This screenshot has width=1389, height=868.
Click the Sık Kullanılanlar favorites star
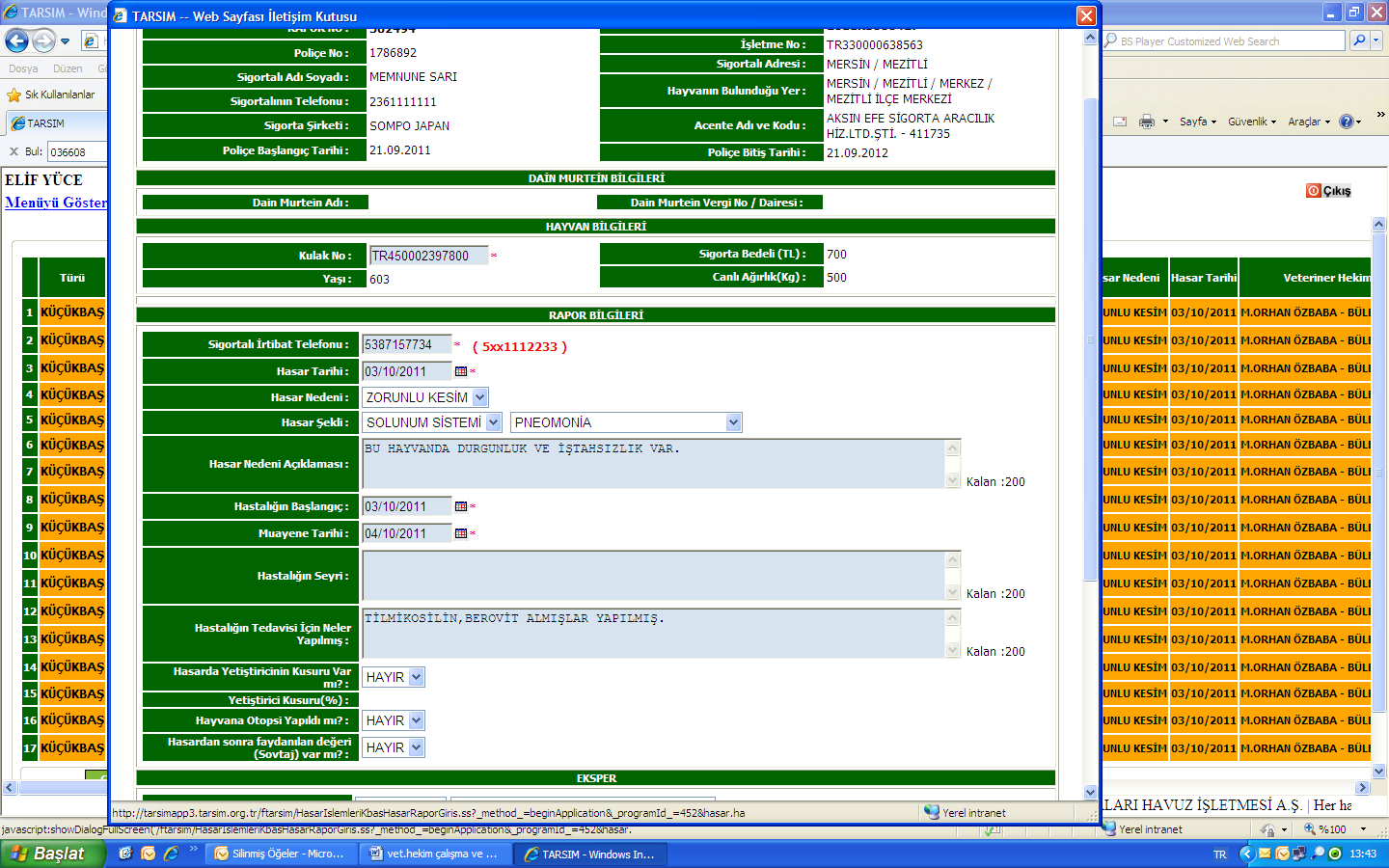[14, 95]
